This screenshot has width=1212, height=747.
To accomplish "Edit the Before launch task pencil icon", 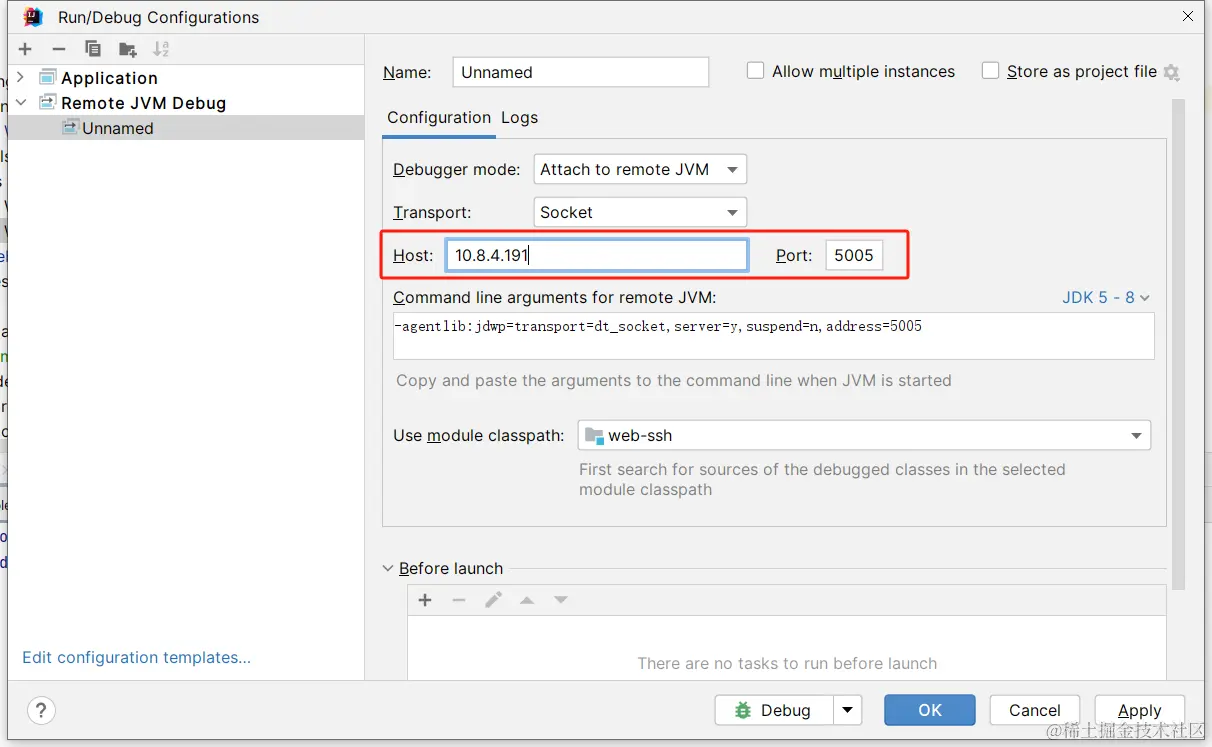I will pyautogui.click(x=493, y=600).
